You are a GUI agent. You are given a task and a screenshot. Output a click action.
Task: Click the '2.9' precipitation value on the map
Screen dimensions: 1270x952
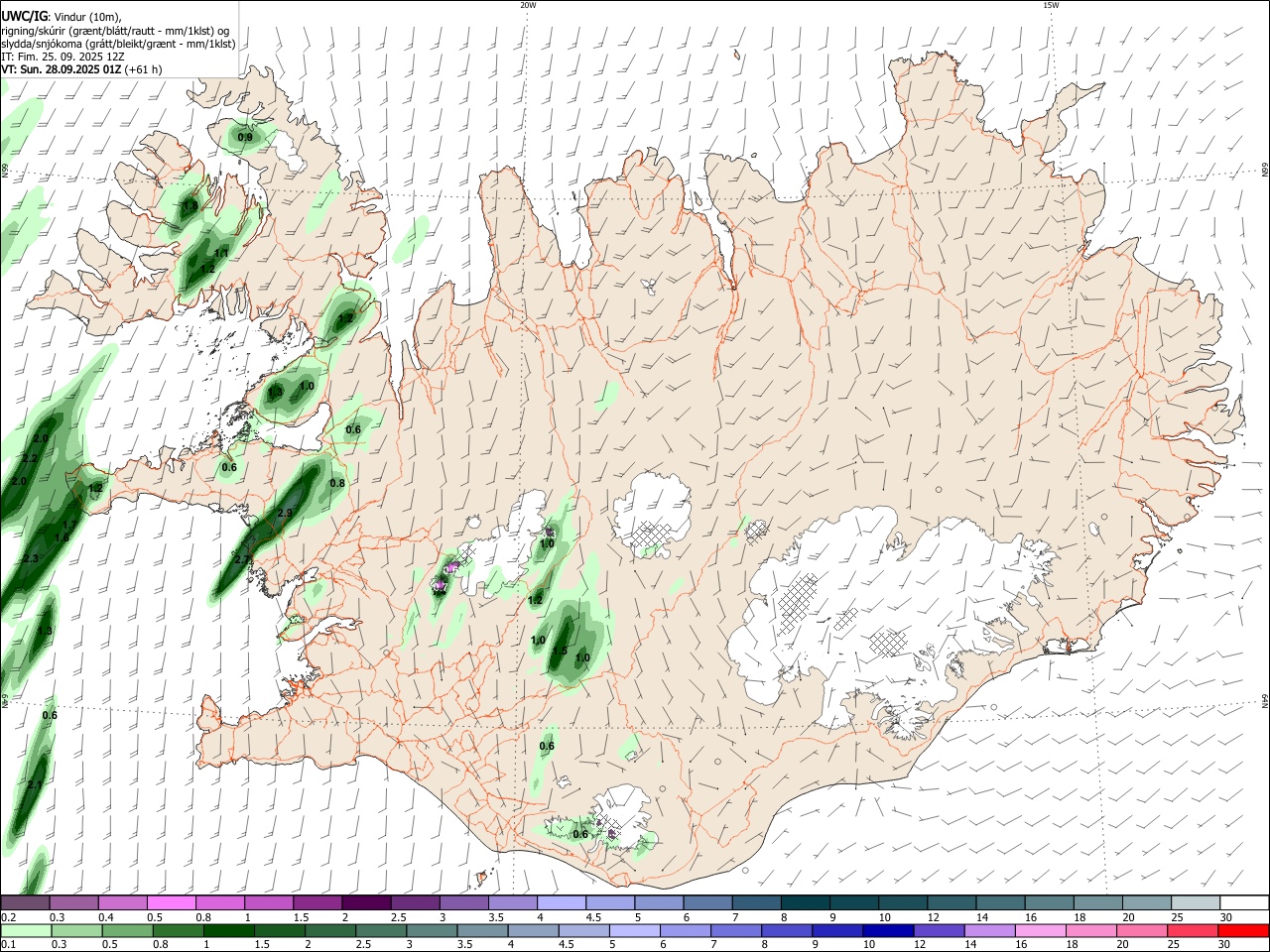[285, 513]
